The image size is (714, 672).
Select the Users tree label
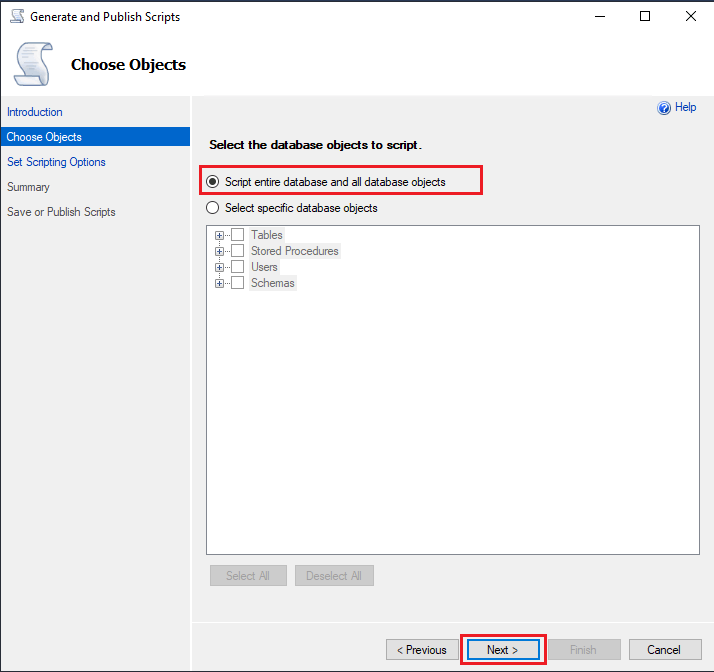(264, 267)
